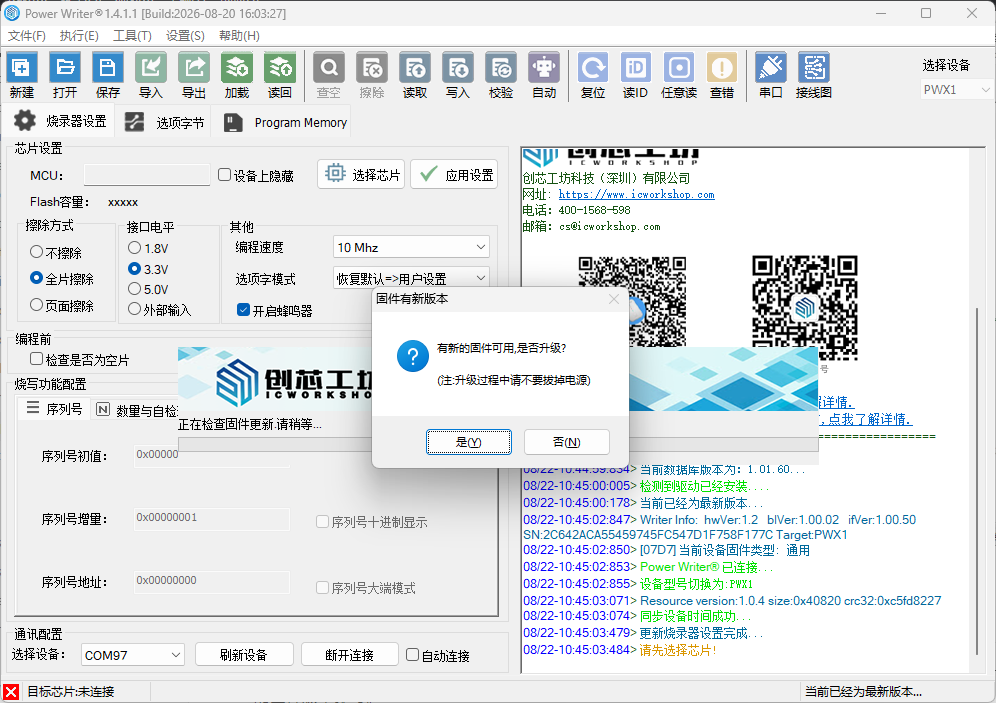Image resolution: width=996 pixels, height=703 pixels.
Task: Select 5.0V interface level
Action: [x=134, y=289]
